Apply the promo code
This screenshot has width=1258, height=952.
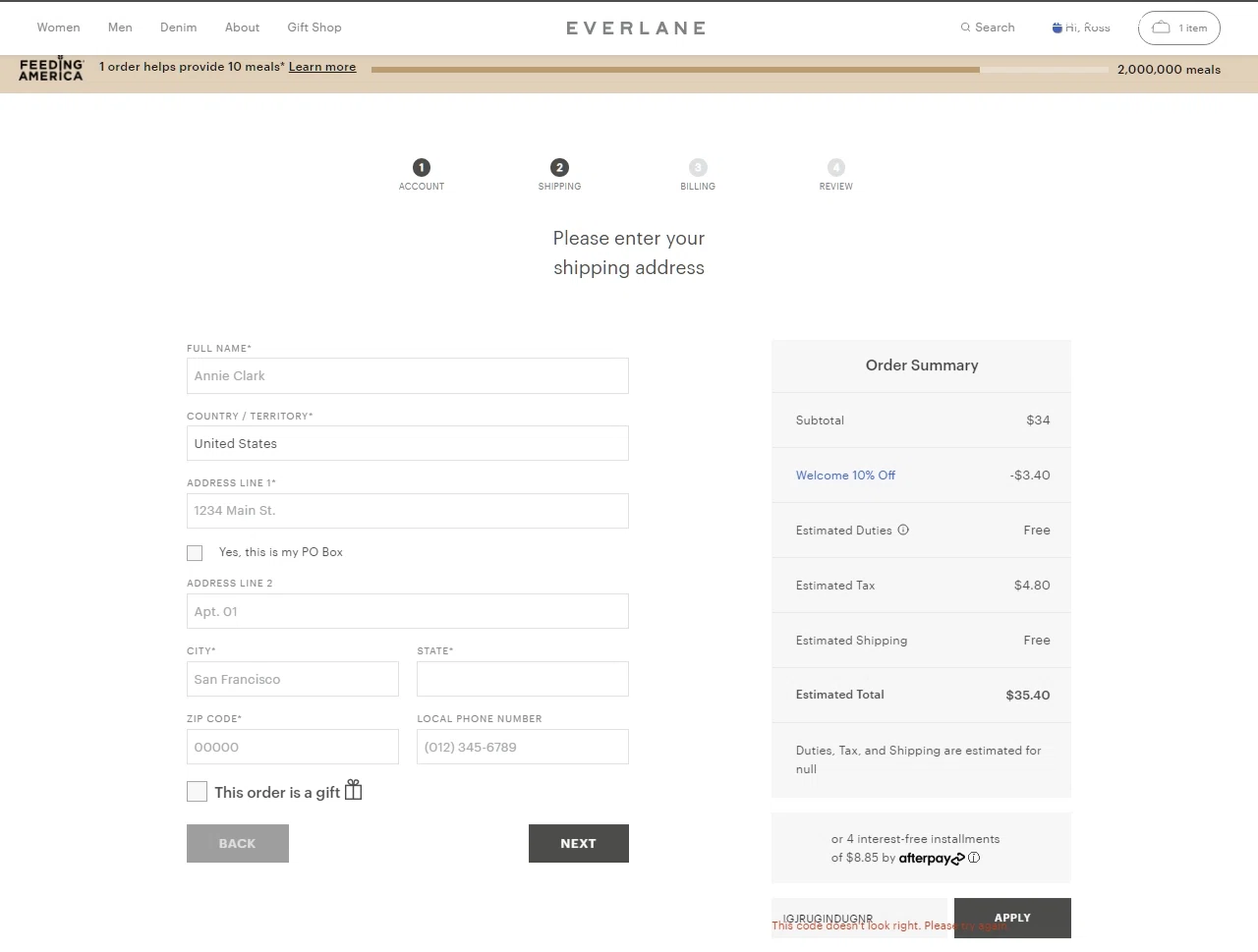(1012, 918)
